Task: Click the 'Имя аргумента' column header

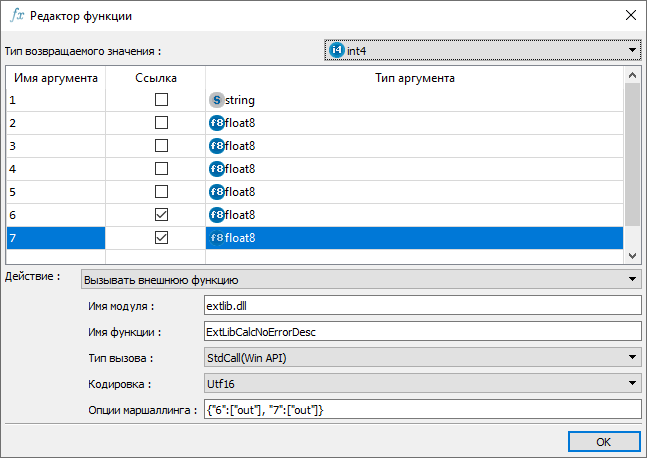Action: (57, 77)
